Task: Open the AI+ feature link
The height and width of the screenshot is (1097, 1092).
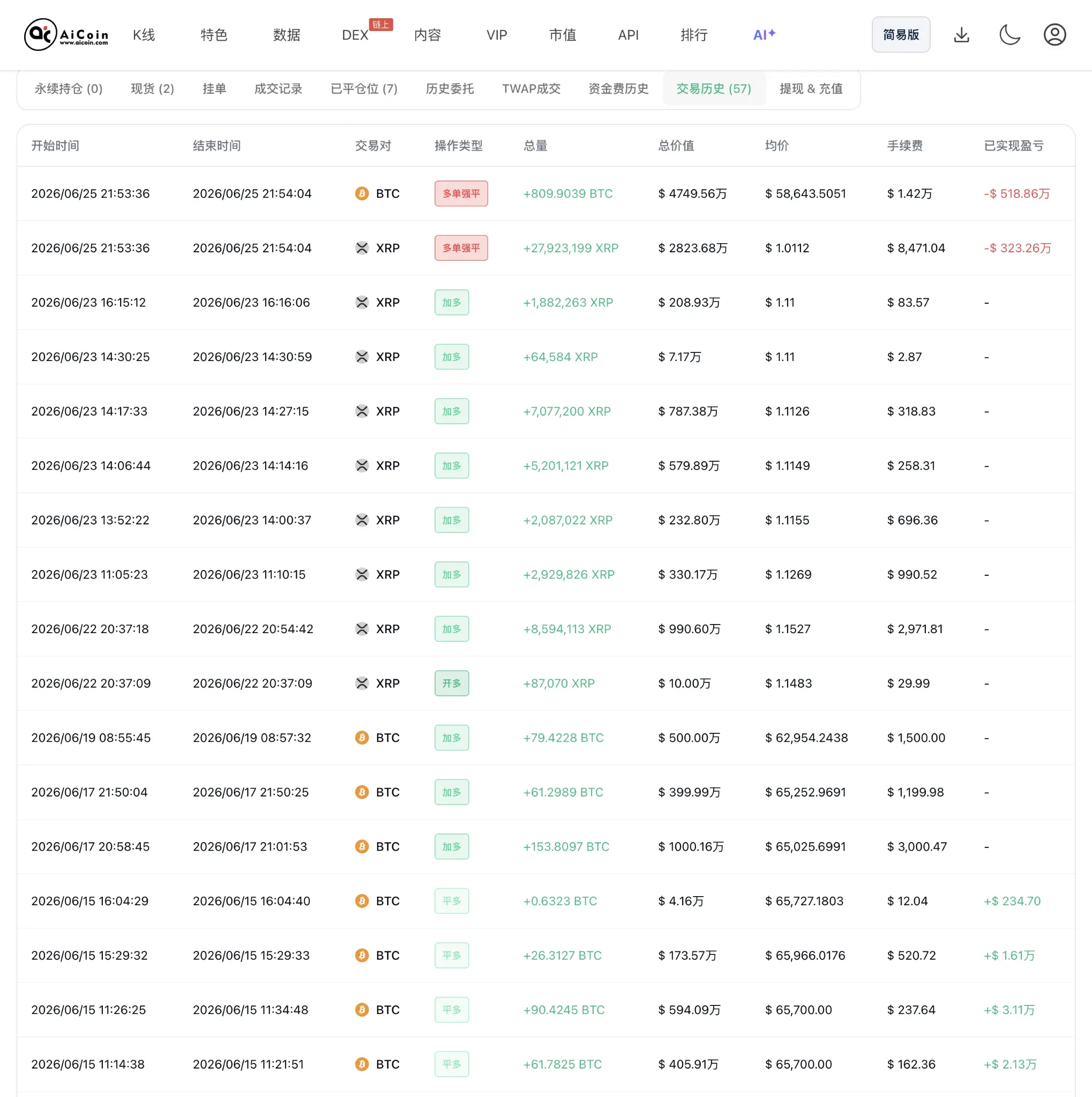Action: click(764, 35)
